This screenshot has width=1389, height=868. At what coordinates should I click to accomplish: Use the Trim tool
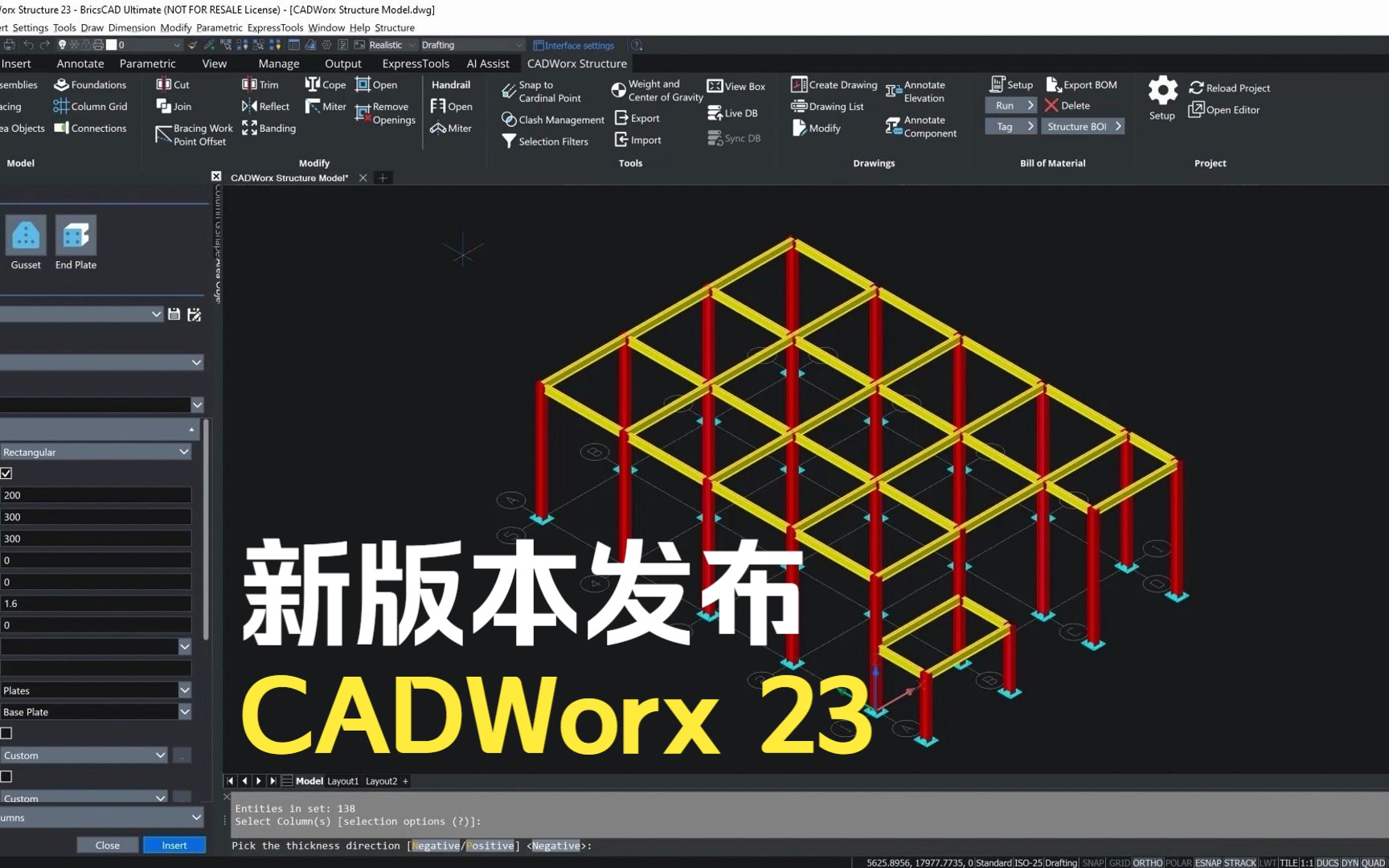pyautogui.click(x=260, y=84)
